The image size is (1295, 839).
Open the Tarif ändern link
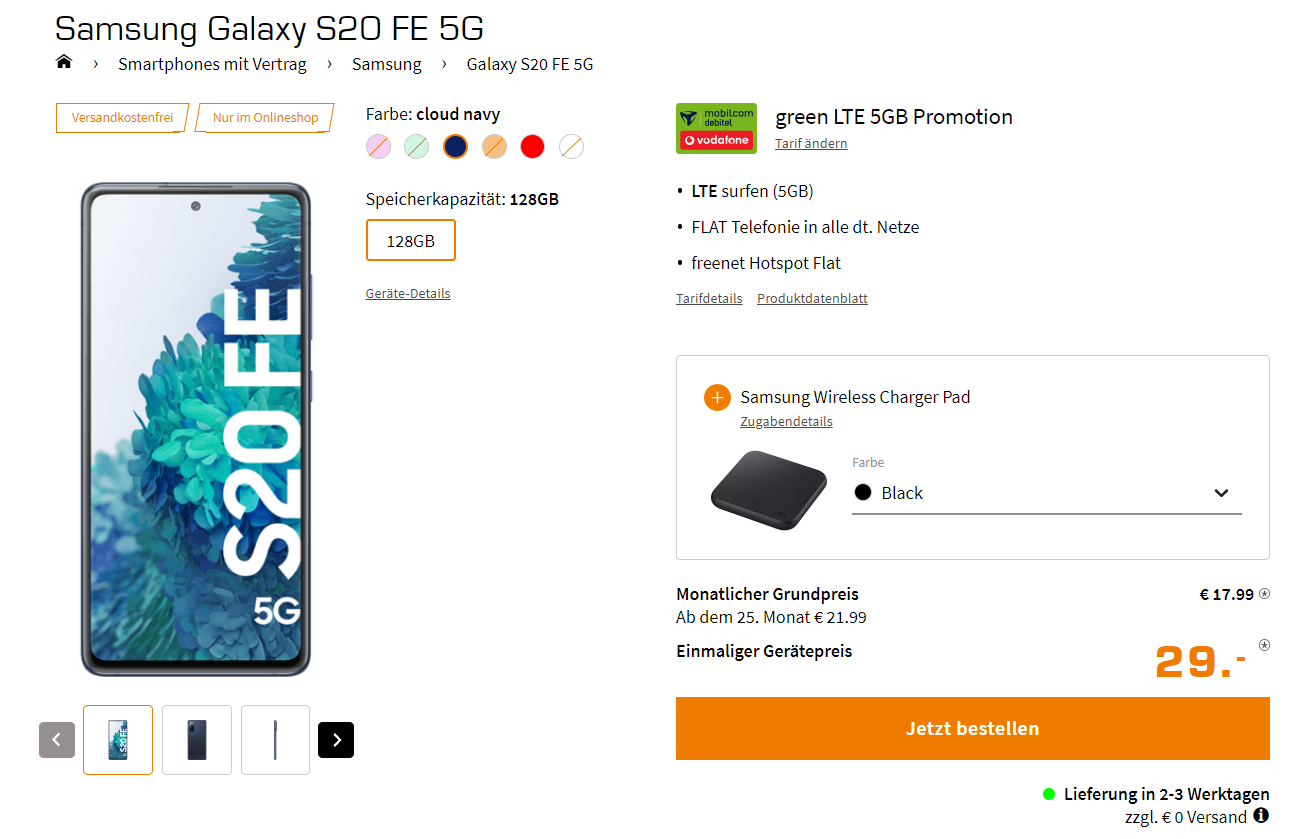811,143
